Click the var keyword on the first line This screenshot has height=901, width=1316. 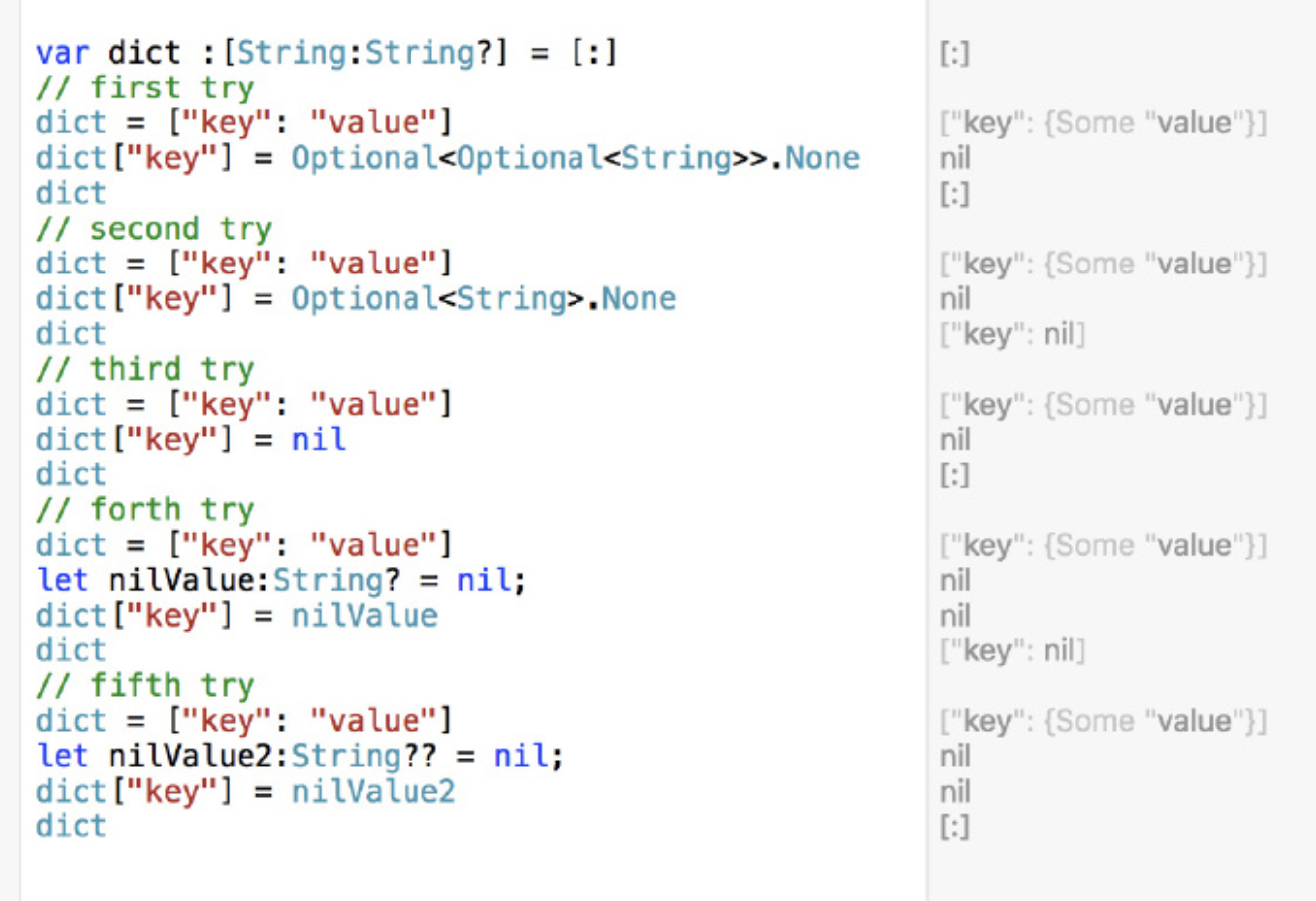point(62,52)
